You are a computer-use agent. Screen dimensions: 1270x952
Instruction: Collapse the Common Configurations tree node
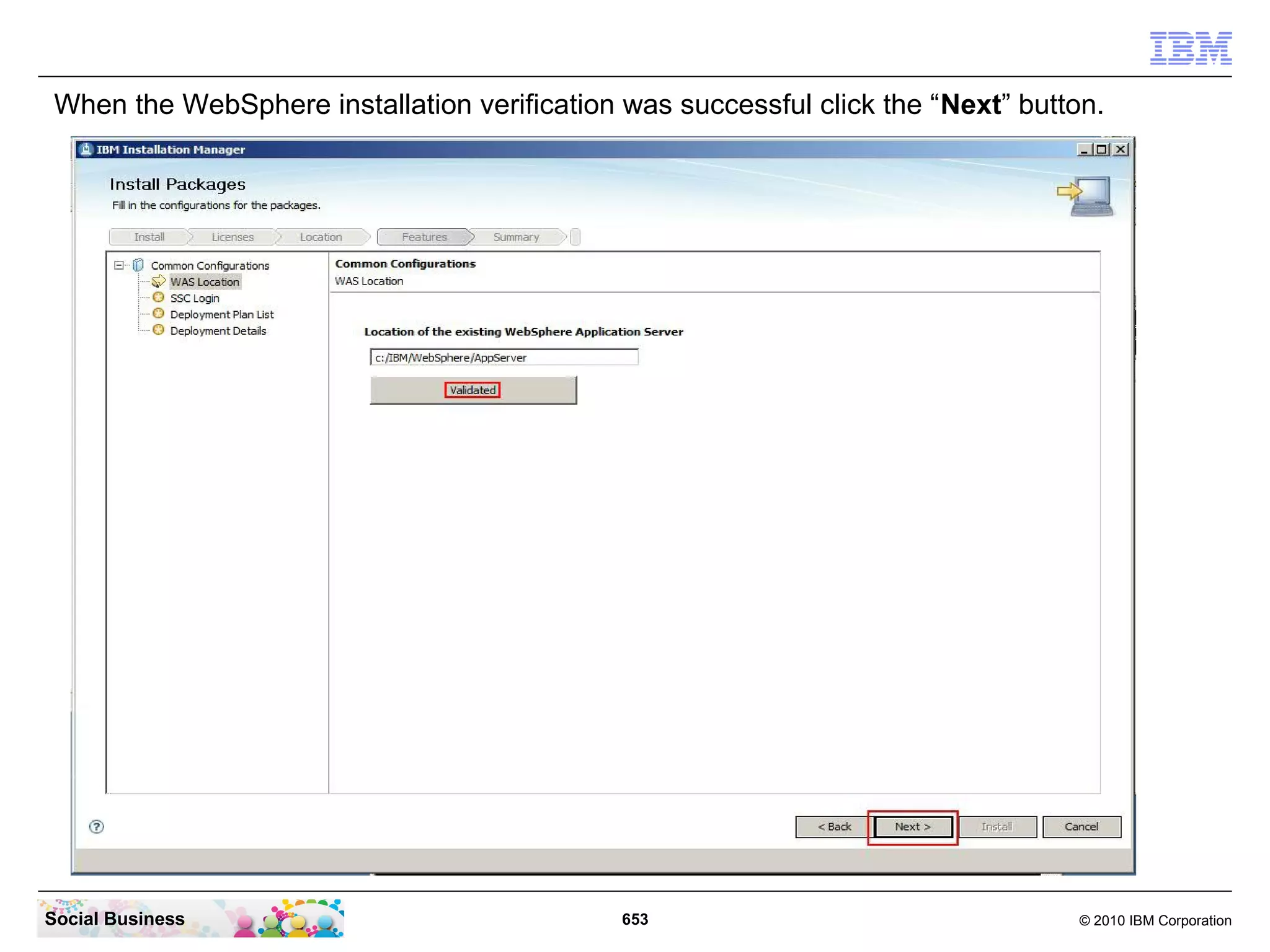[x=118, y=265]
